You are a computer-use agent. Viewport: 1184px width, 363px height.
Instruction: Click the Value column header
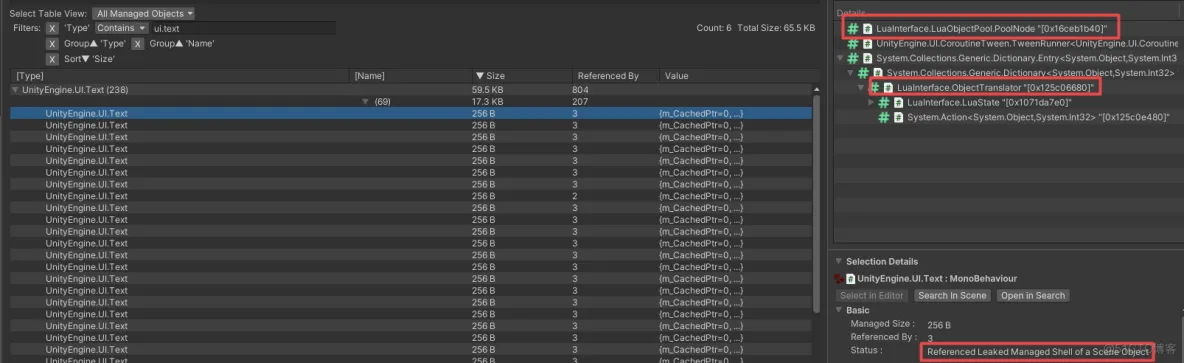coord(740,76)
